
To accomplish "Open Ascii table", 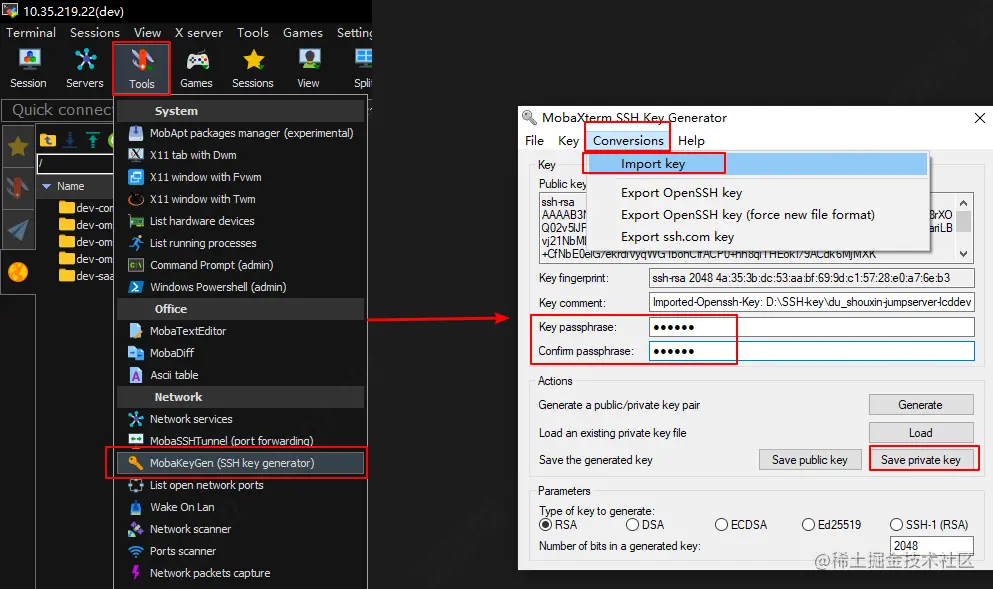I will click(x=241, y=375).
